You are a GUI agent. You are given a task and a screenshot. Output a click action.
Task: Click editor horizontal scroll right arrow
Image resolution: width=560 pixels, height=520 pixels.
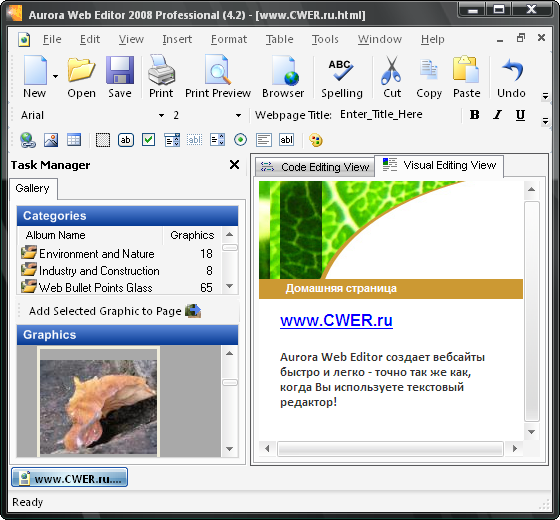click(515, 448)
